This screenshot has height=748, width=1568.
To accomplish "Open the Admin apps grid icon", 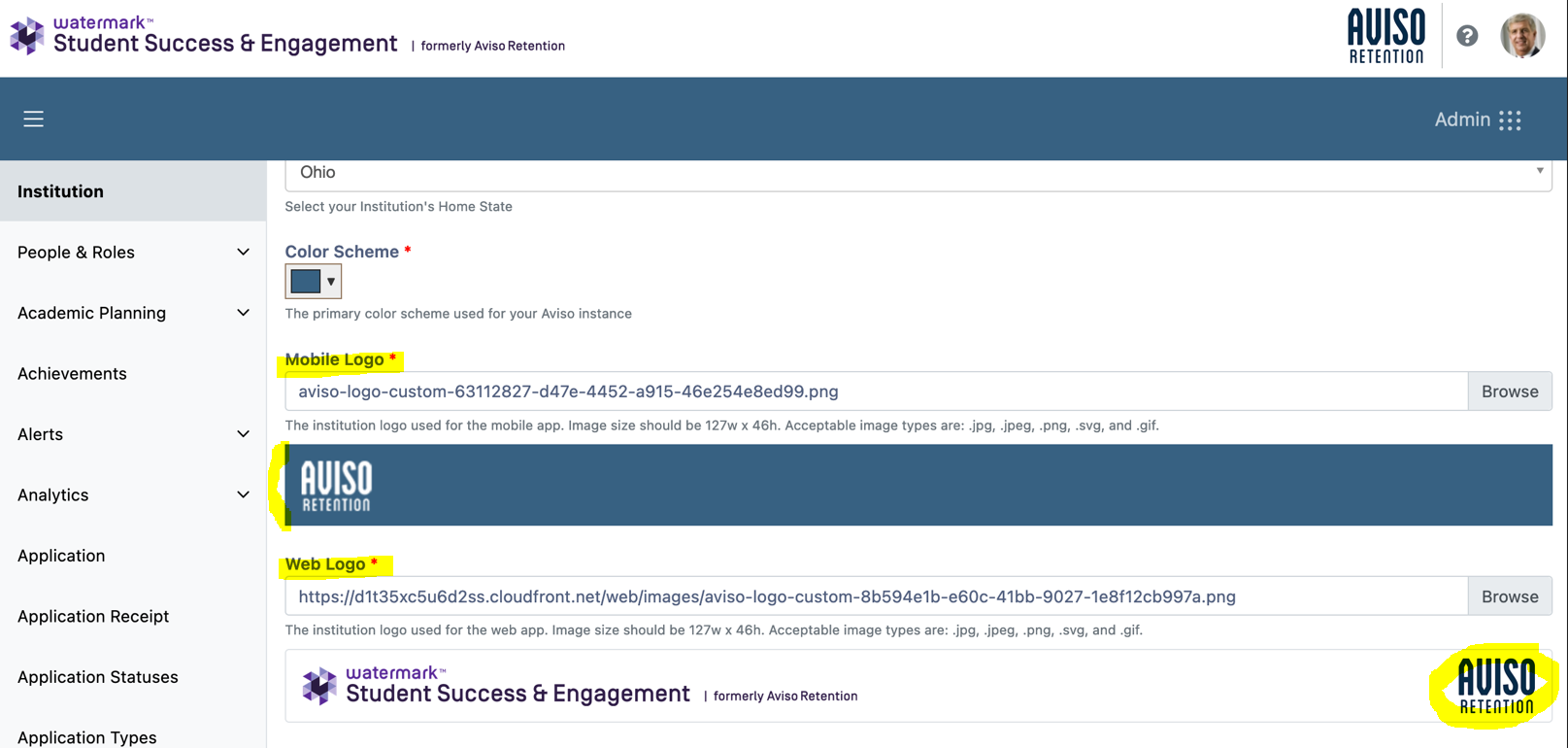I will click(1510, 119).
